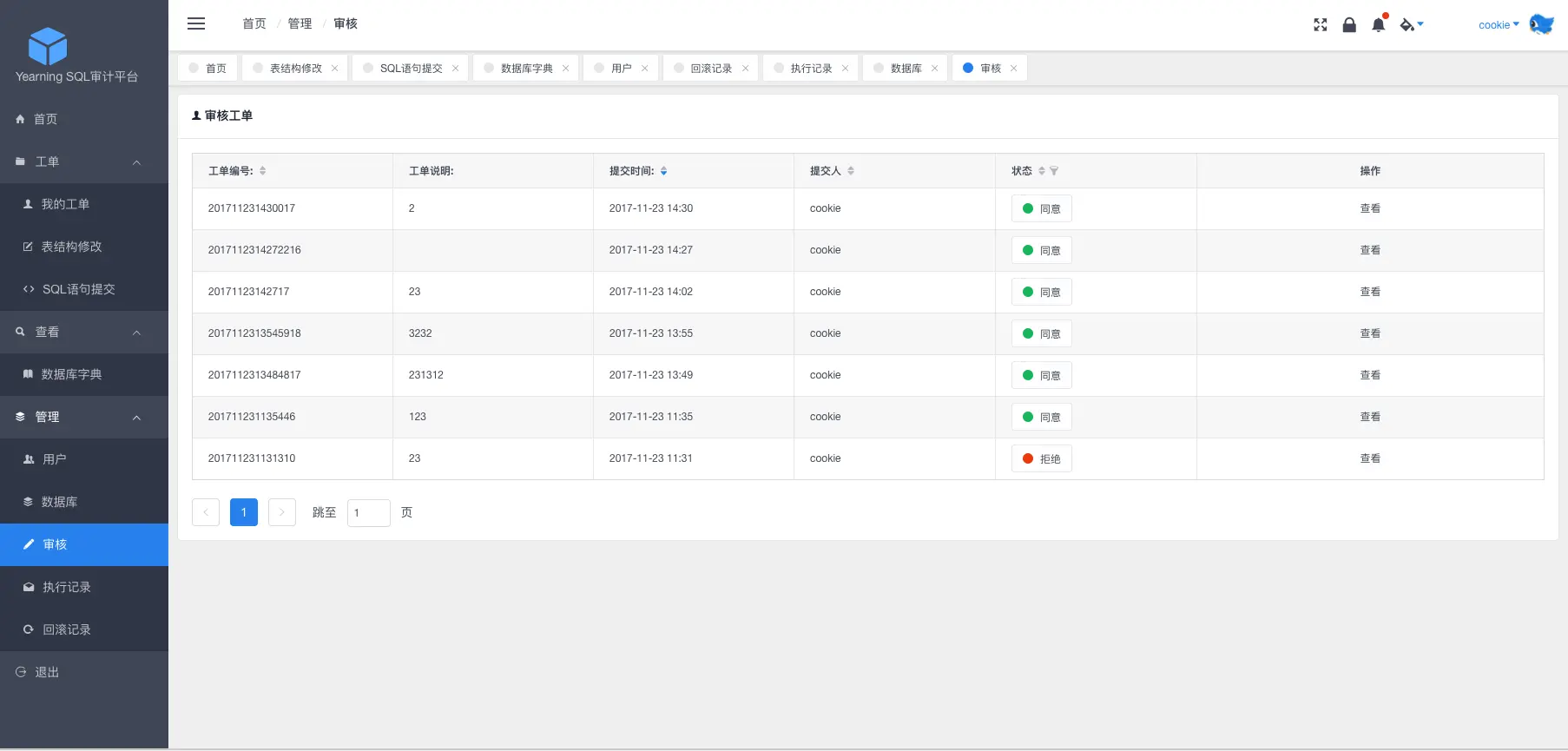Screen dimensions: 1568x751
Task: Close the SQL语句提交 page tab
Action: tap(456, 69)
